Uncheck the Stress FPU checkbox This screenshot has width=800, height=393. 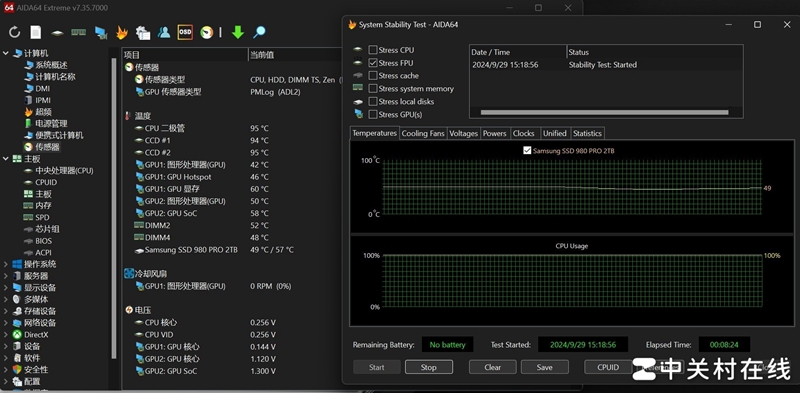pos(373,63)
